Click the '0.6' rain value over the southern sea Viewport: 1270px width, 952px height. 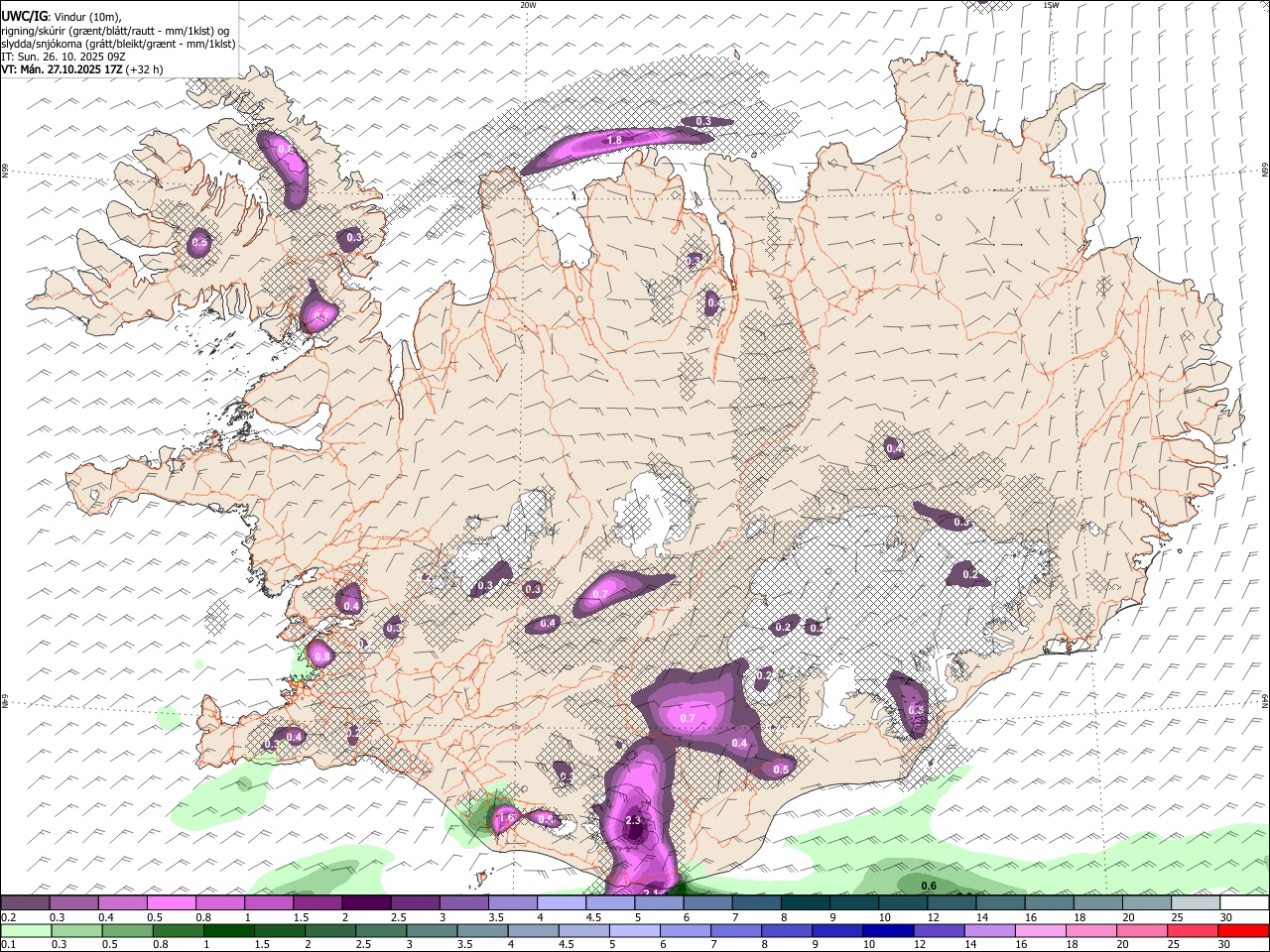(930, 886)
